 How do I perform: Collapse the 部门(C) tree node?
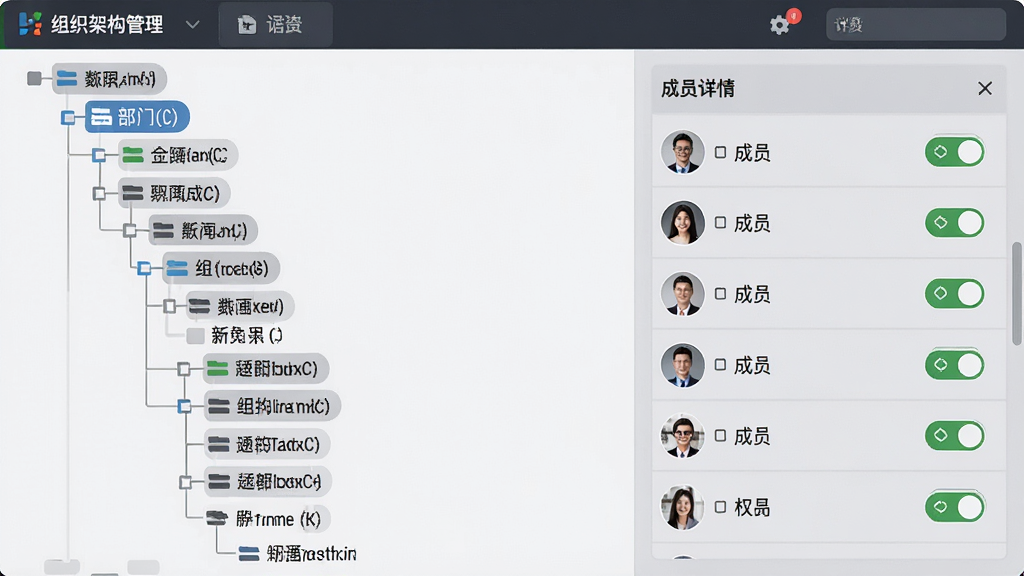[68, 118]
